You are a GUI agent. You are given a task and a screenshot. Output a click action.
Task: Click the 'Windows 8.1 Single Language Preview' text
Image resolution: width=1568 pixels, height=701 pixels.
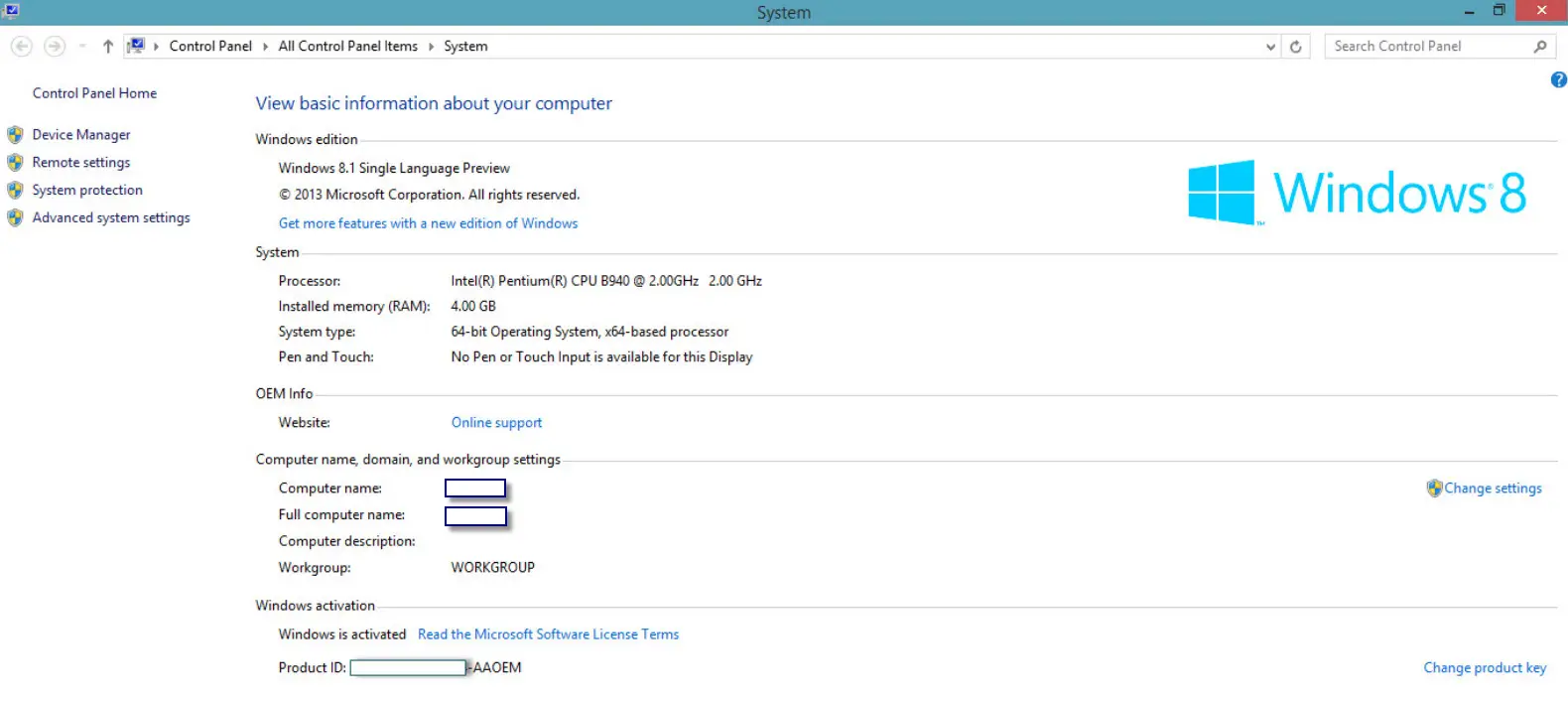point(394,169)
